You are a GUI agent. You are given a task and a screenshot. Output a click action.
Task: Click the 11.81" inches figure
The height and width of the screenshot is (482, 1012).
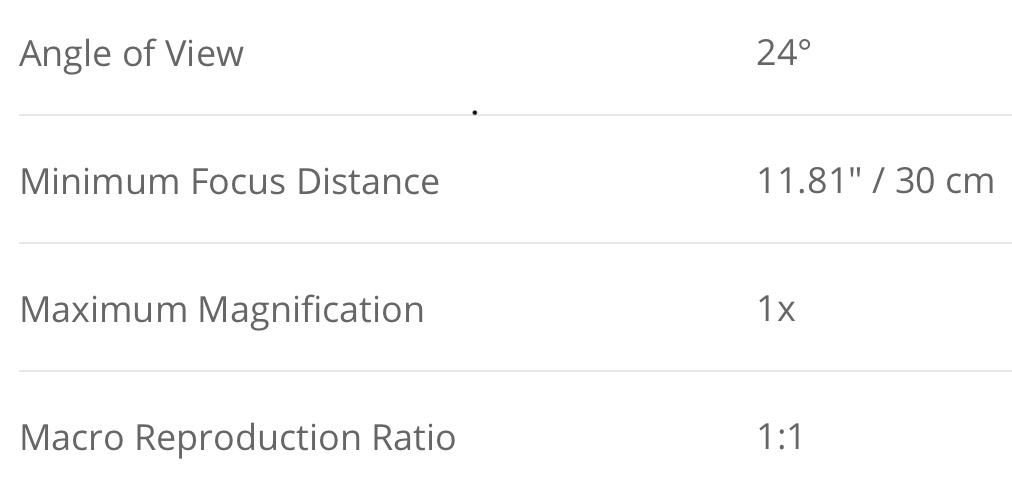point(806,181)
